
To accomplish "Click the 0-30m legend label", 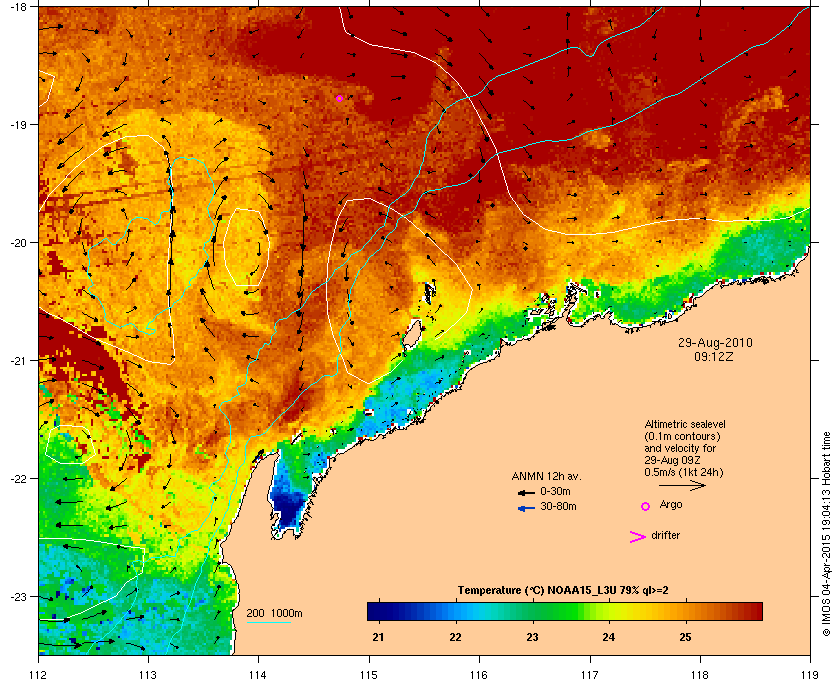I will coord(555,491).
